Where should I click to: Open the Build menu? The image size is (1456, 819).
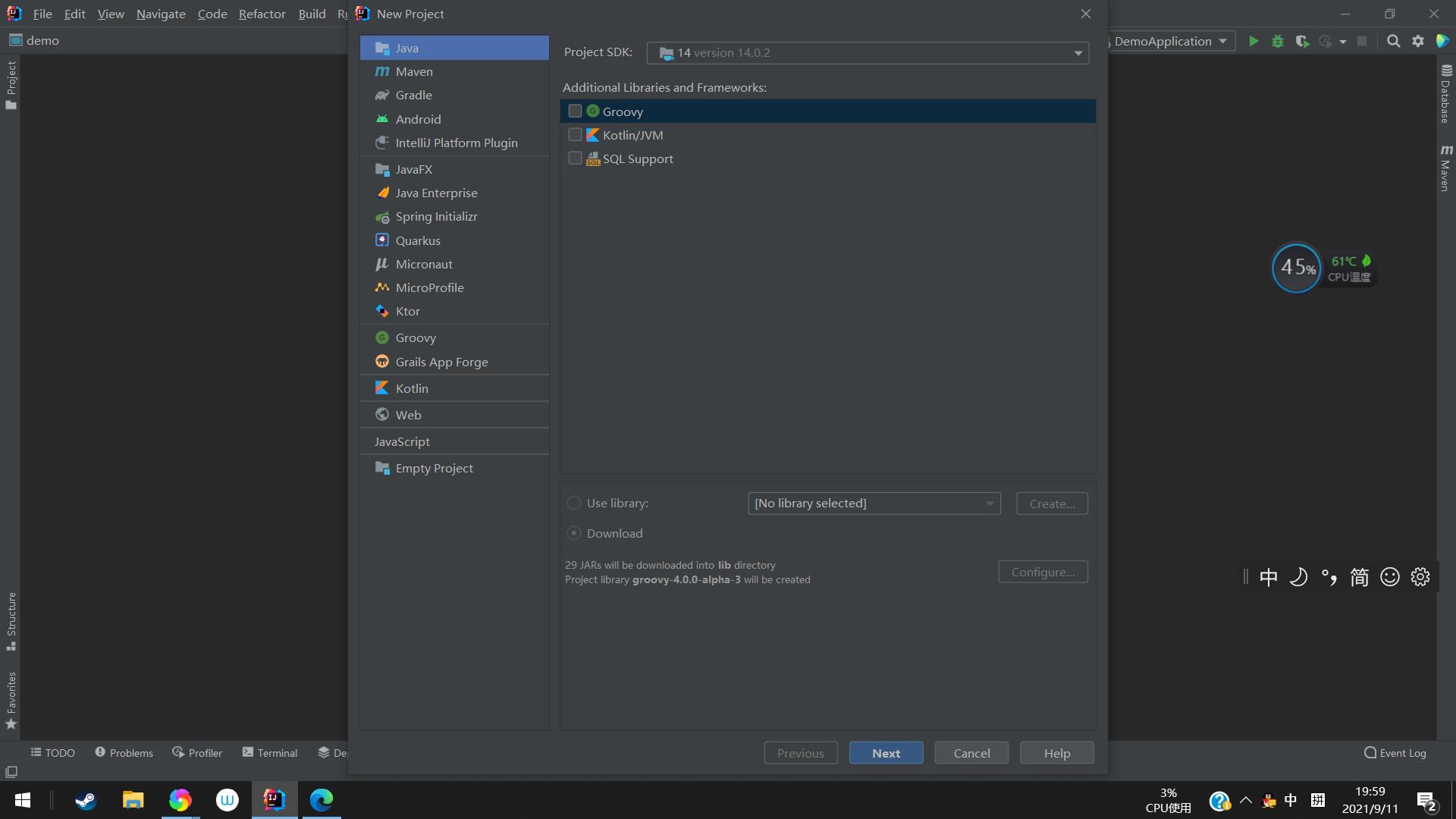(312, 14)
